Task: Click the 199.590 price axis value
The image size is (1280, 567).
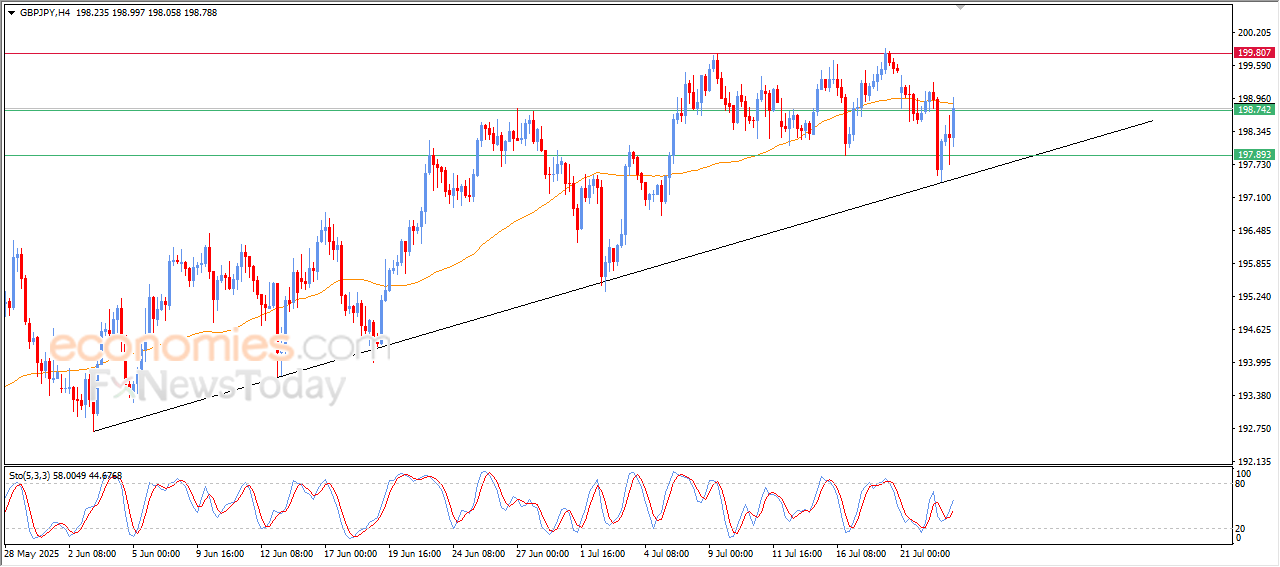Action: pyautogui.click(x=1254, y=66)
